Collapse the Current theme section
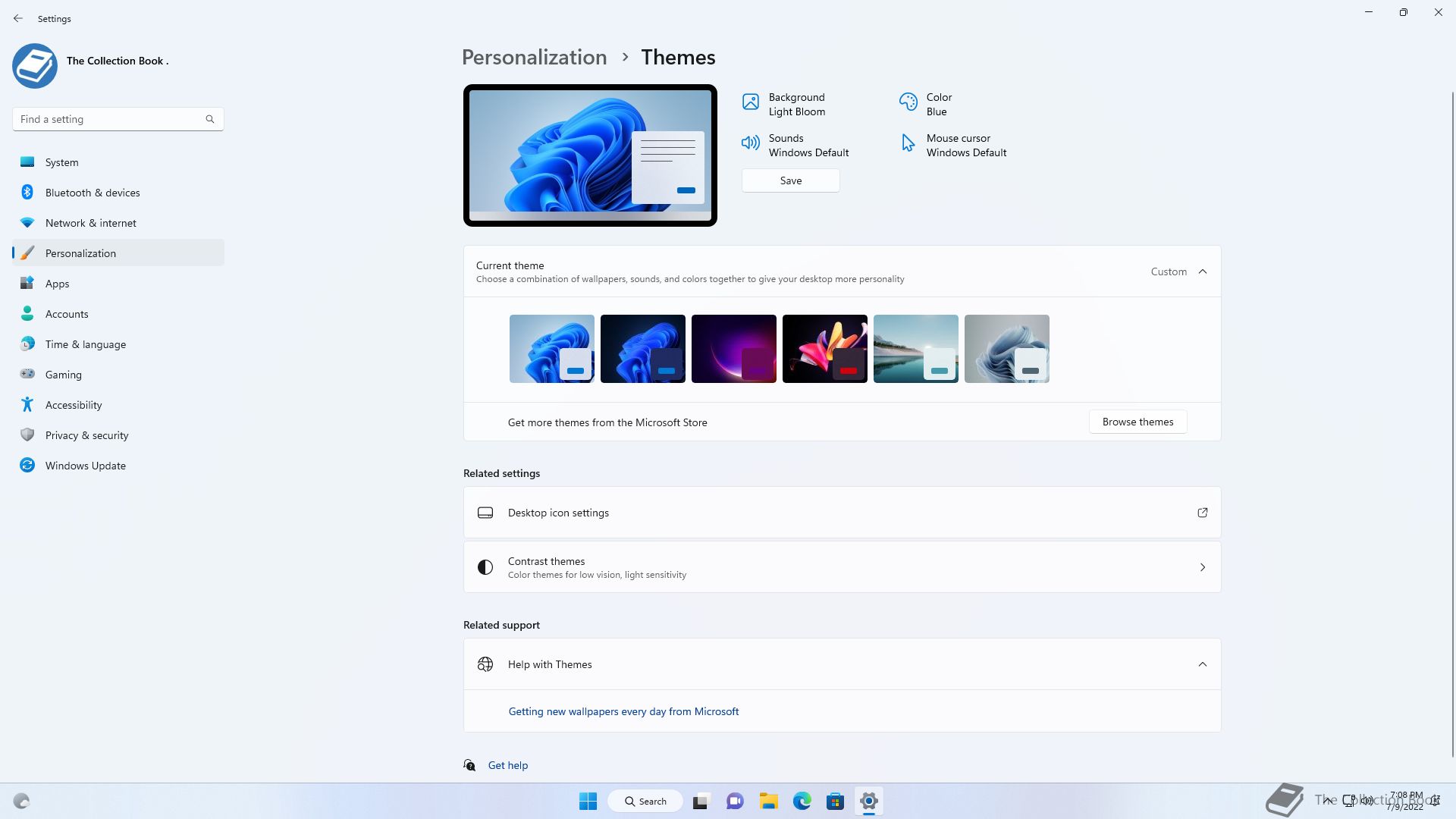This screenshot has width=1456, height=819. point(1202,271)
